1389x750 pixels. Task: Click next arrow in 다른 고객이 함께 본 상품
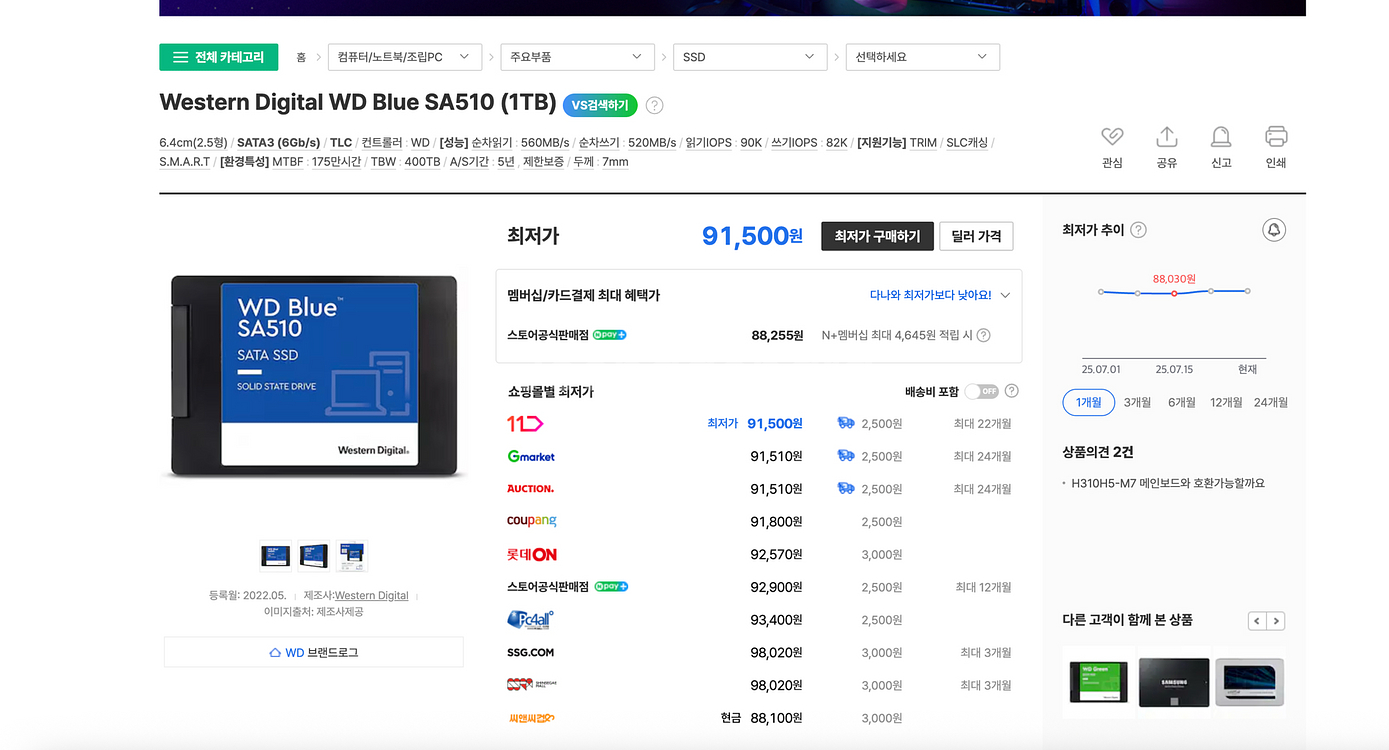click(1276, 621)
